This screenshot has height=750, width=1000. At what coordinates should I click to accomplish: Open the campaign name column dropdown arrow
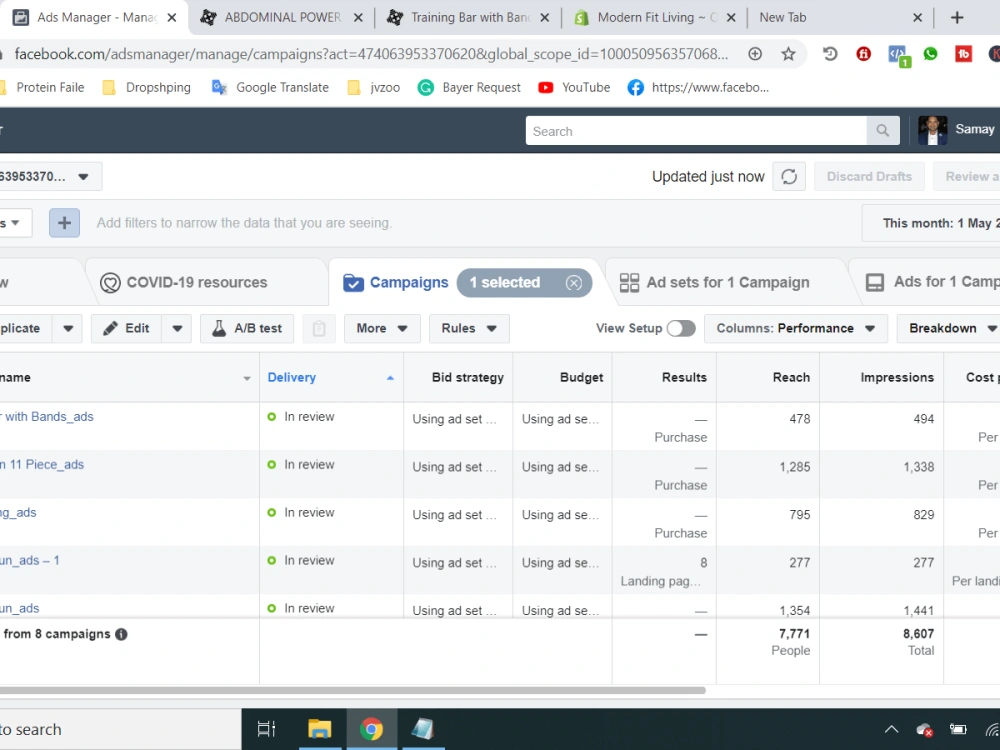tap(247, 378)
